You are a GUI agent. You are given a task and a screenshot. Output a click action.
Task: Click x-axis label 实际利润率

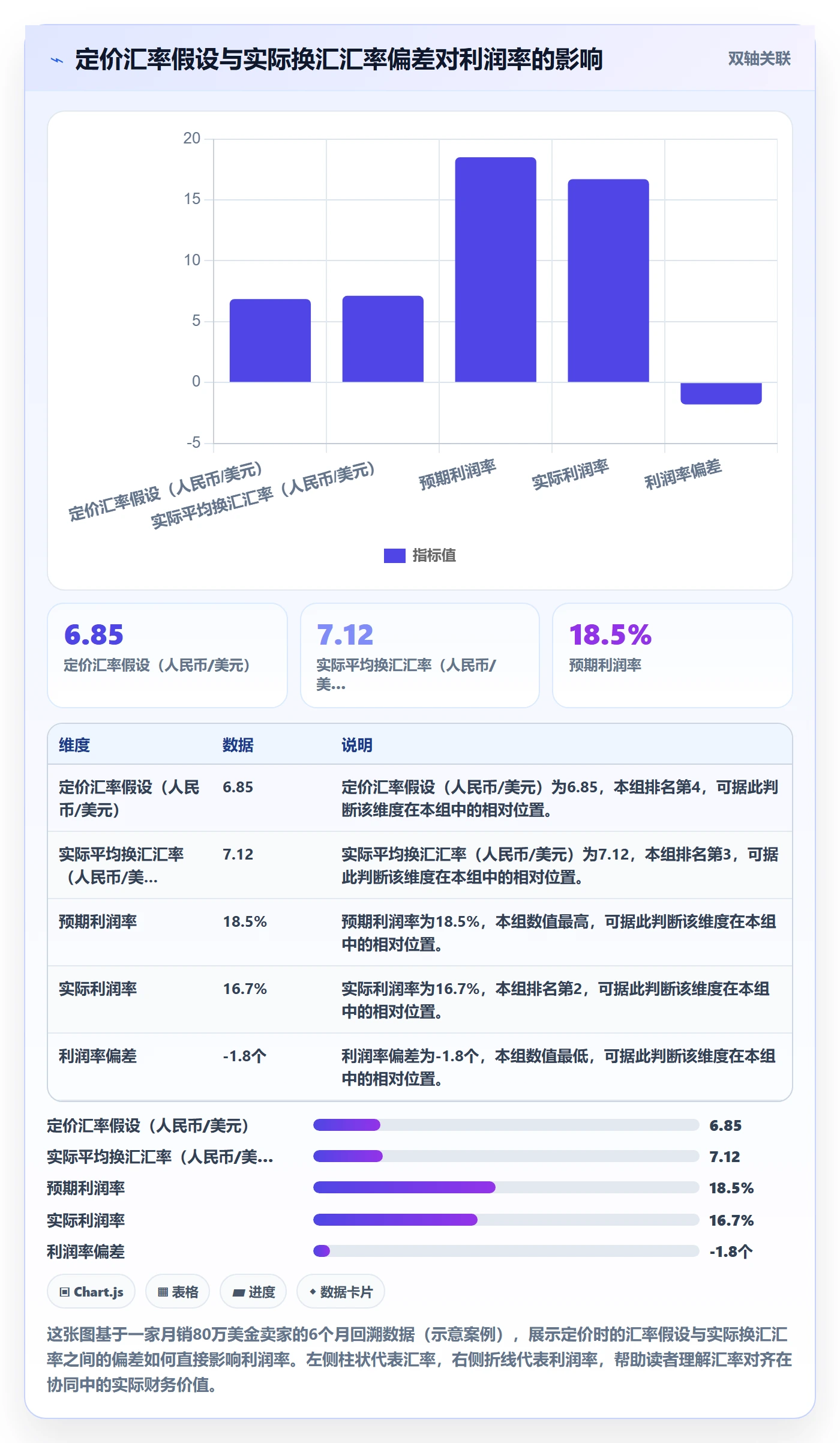[571, 474]
